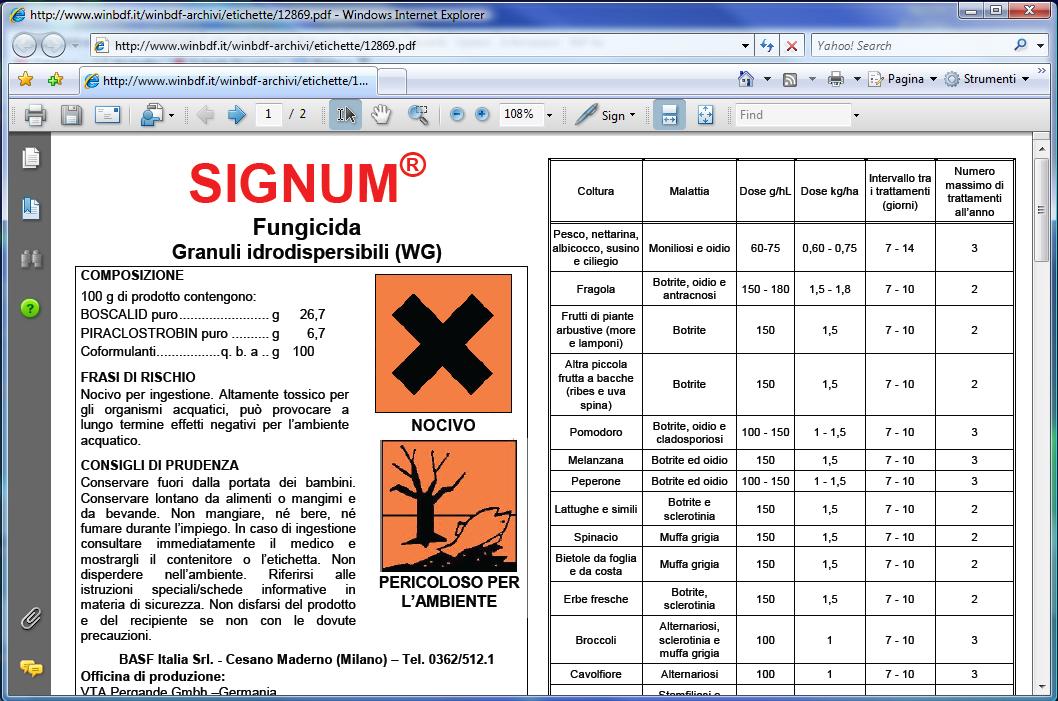1058x701 pixels.
Task: Click the vertical scrollbar up arrow
Action: [x=1042, y=148]
